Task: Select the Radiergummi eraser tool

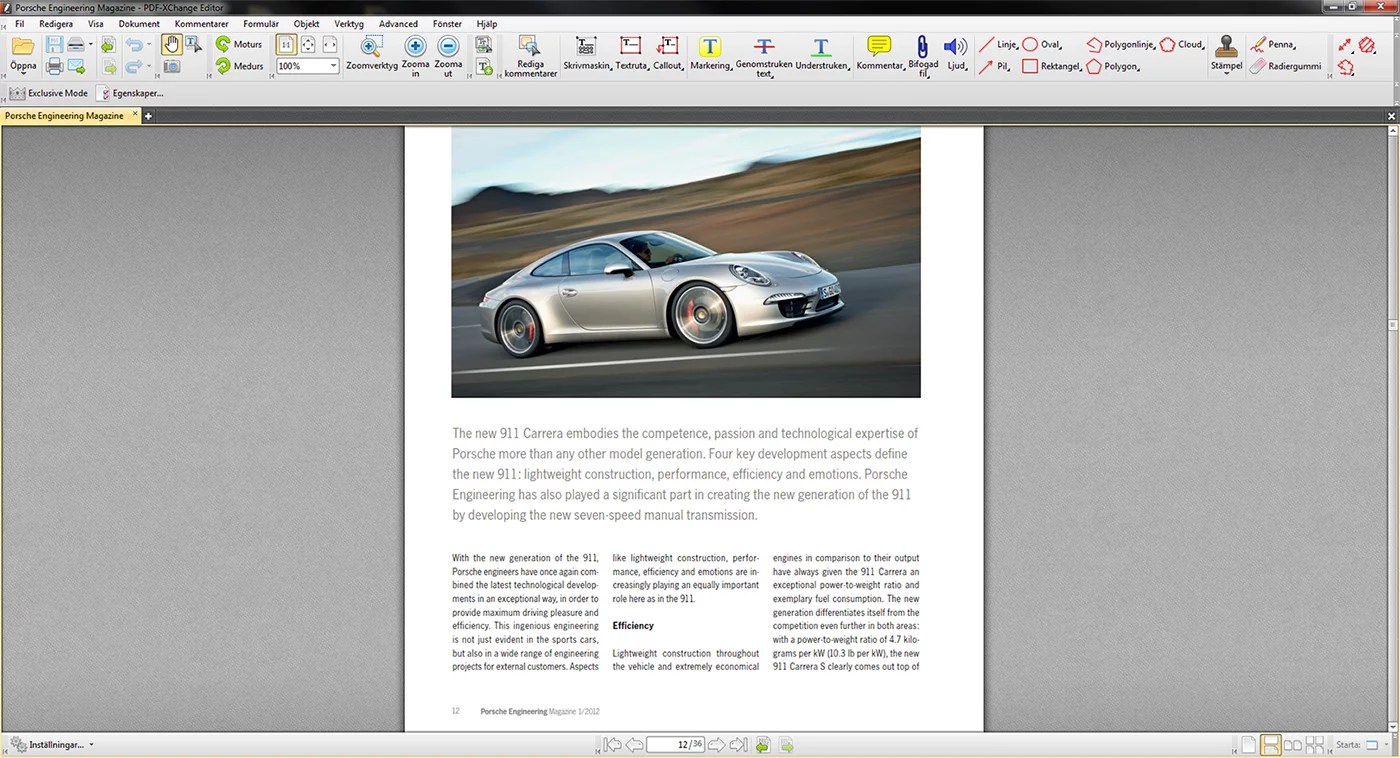Action: (x=1286, y=67)
